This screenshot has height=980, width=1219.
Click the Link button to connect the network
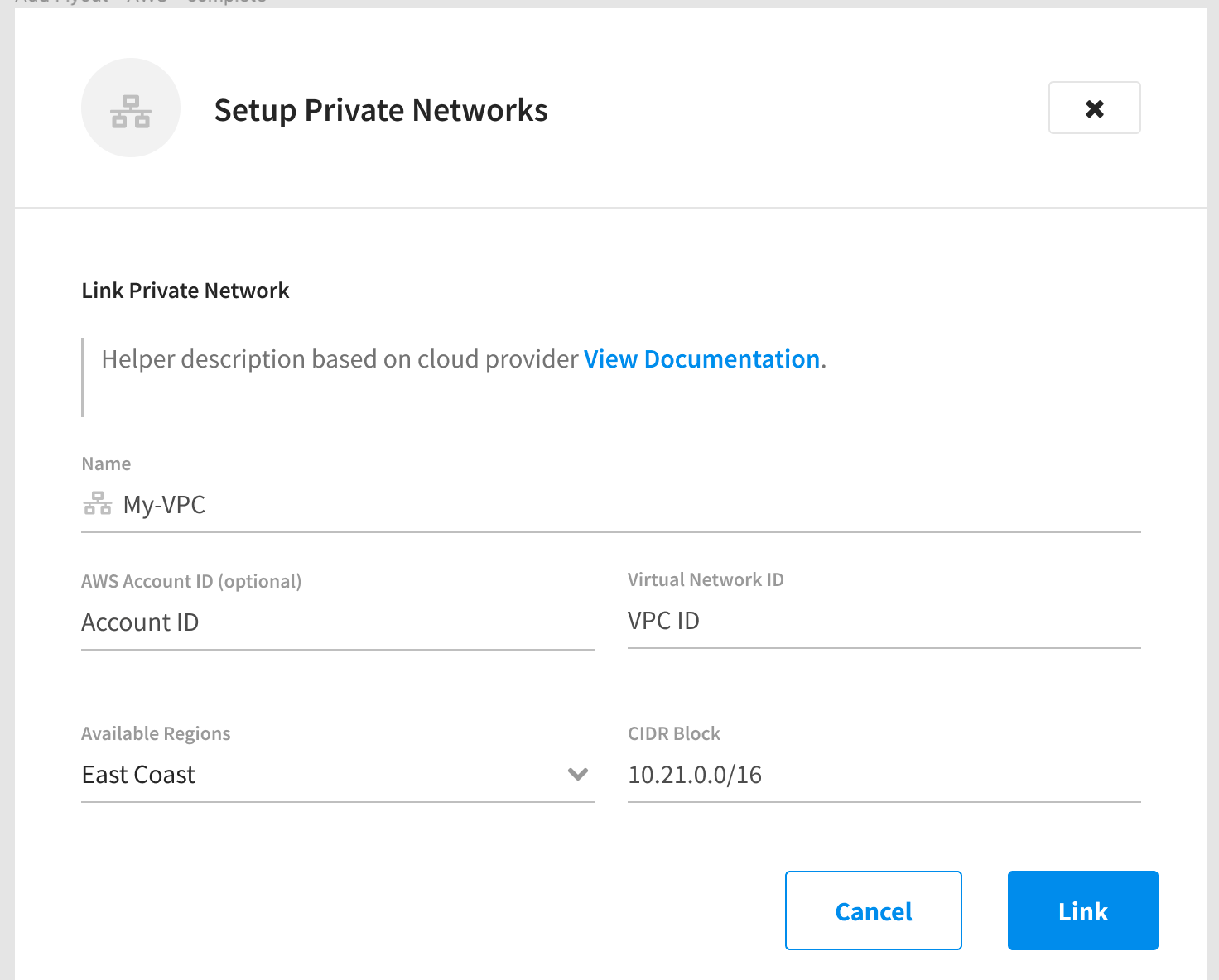point(1082,910)
